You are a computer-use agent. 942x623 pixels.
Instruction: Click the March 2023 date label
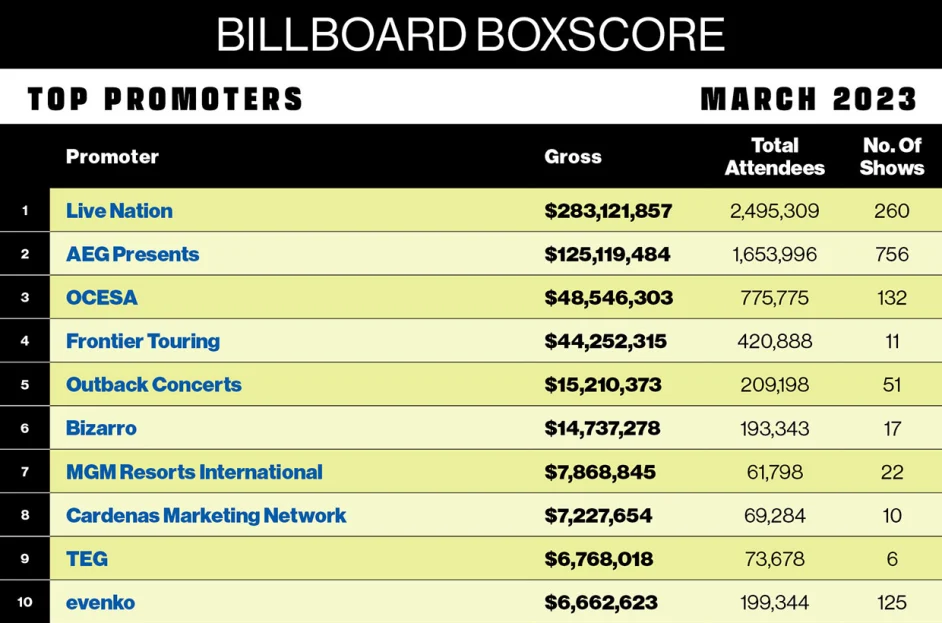(x=808, y=99)
